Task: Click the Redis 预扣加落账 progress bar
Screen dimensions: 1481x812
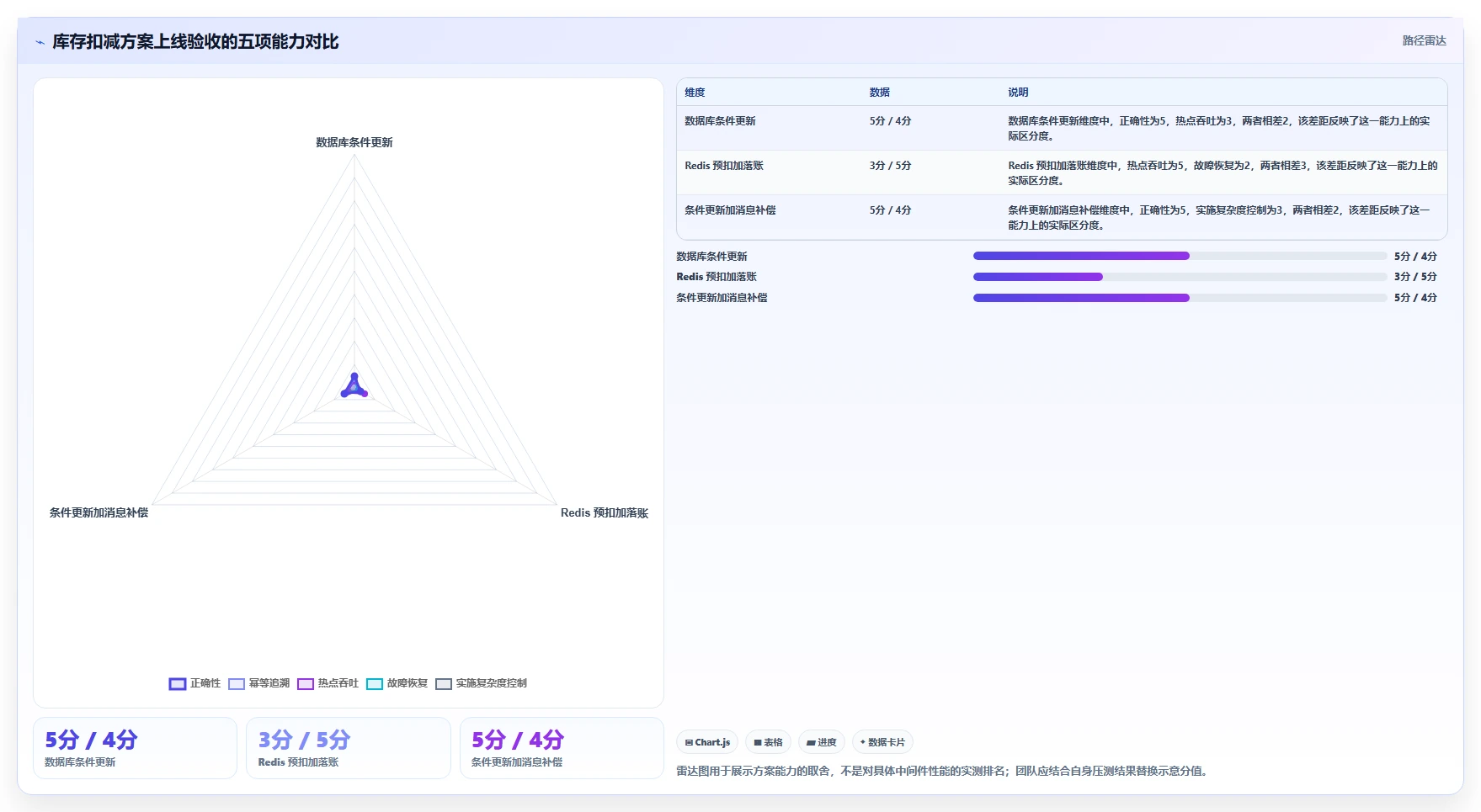Action: coord(1180,277)
